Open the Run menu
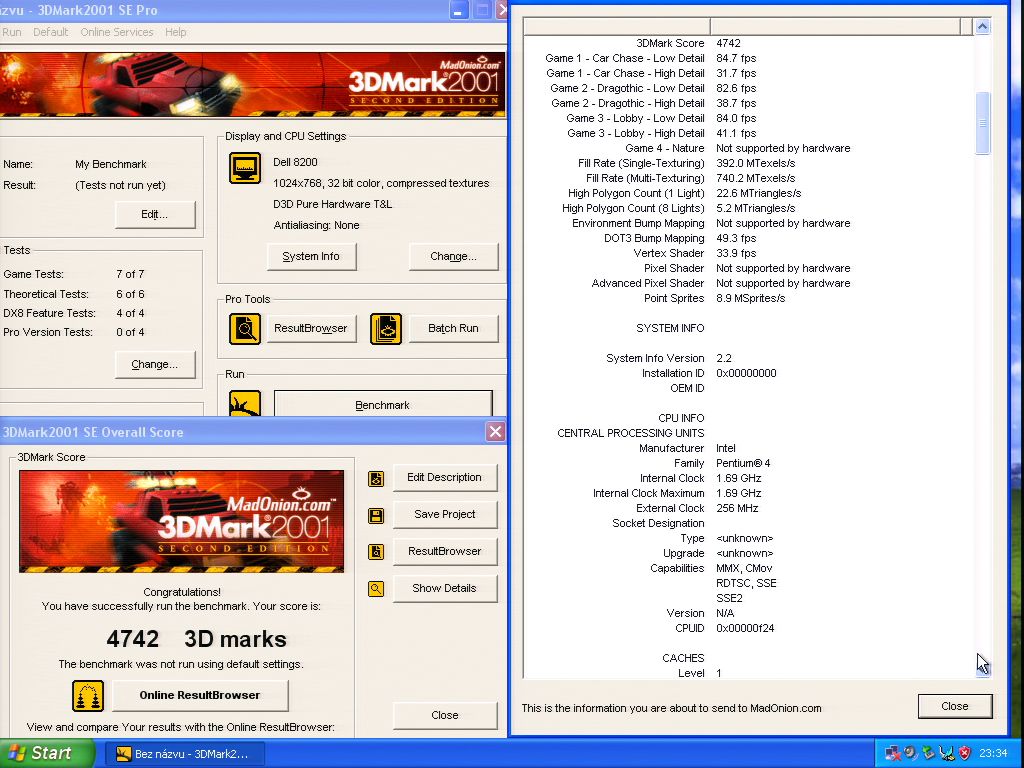 point(11,32)
